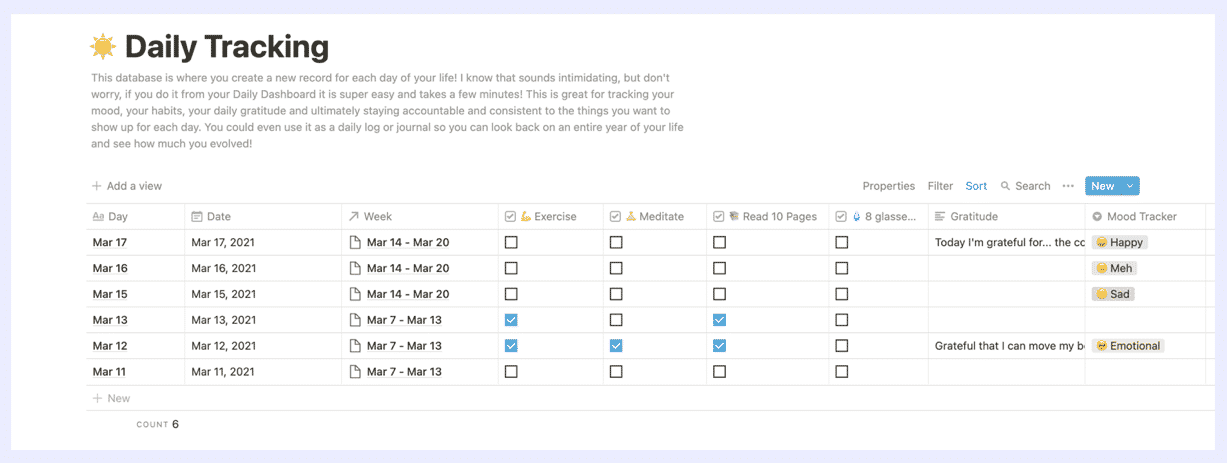Open the Exercise column header menu
This screenshot has height=463, width=1227.
(551, 216)
